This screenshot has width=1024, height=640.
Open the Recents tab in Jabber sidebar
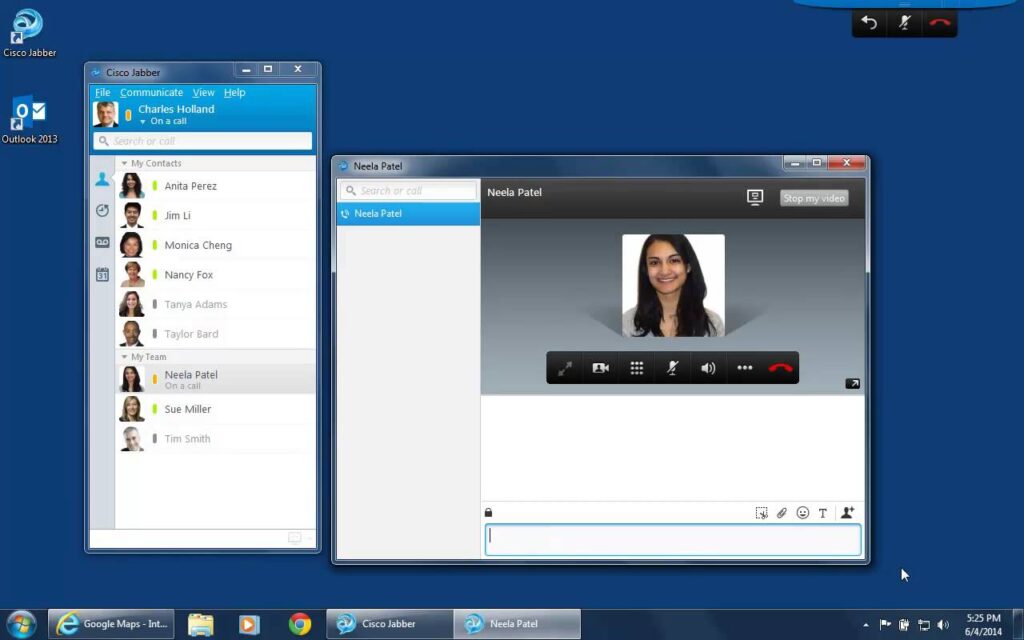coord(103,210)
